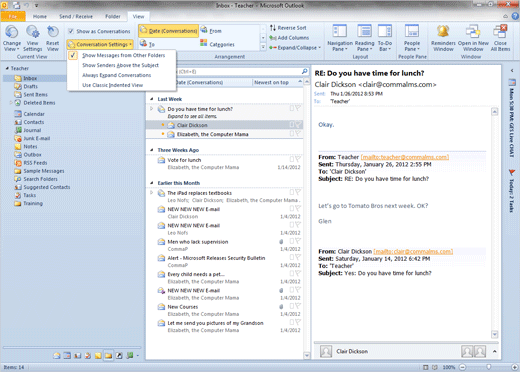The height and width of the screenshot is (372, 520).
Task: Arrange messages by From
Action: pos(211,31)
